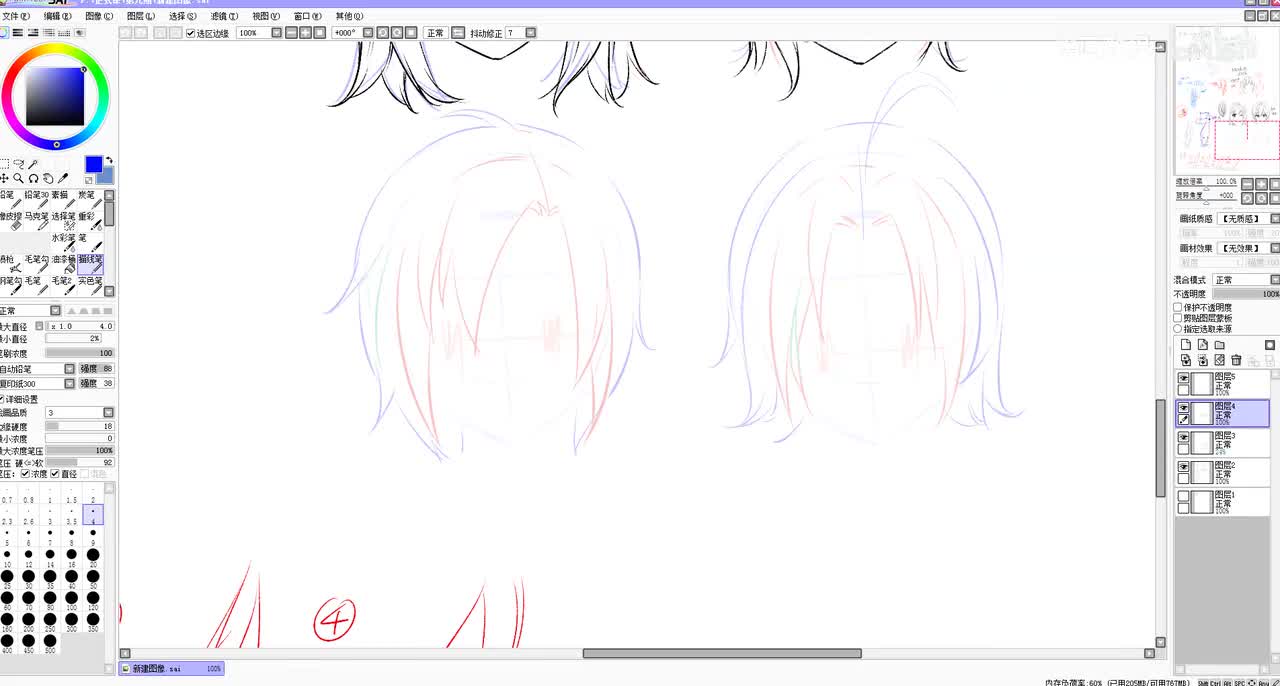This screenshot has width=1280, height=686.
Task: Click the blue foreground color swatch
Action: click(x=93, y=164)
